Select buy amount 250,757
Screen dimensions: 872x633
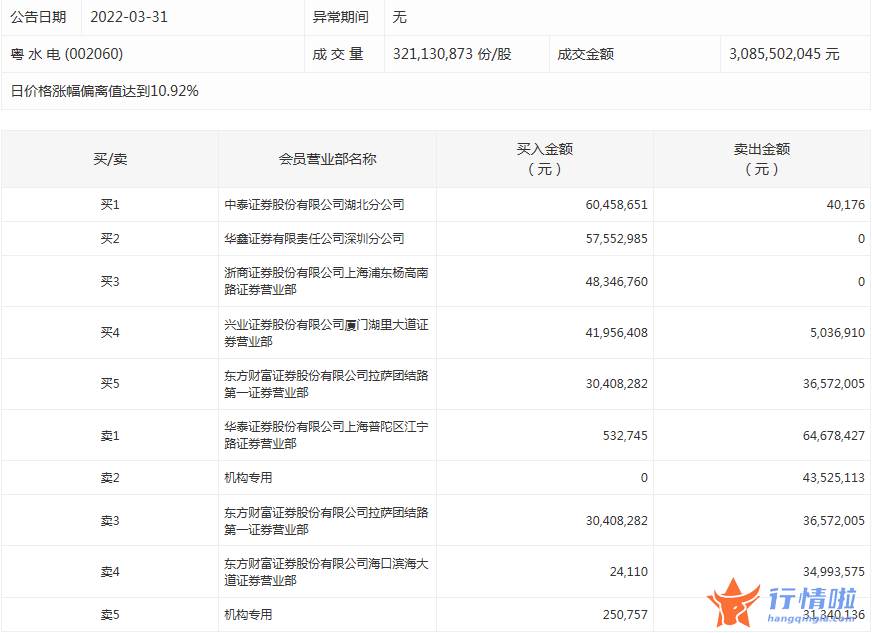(x=625, y=615)
